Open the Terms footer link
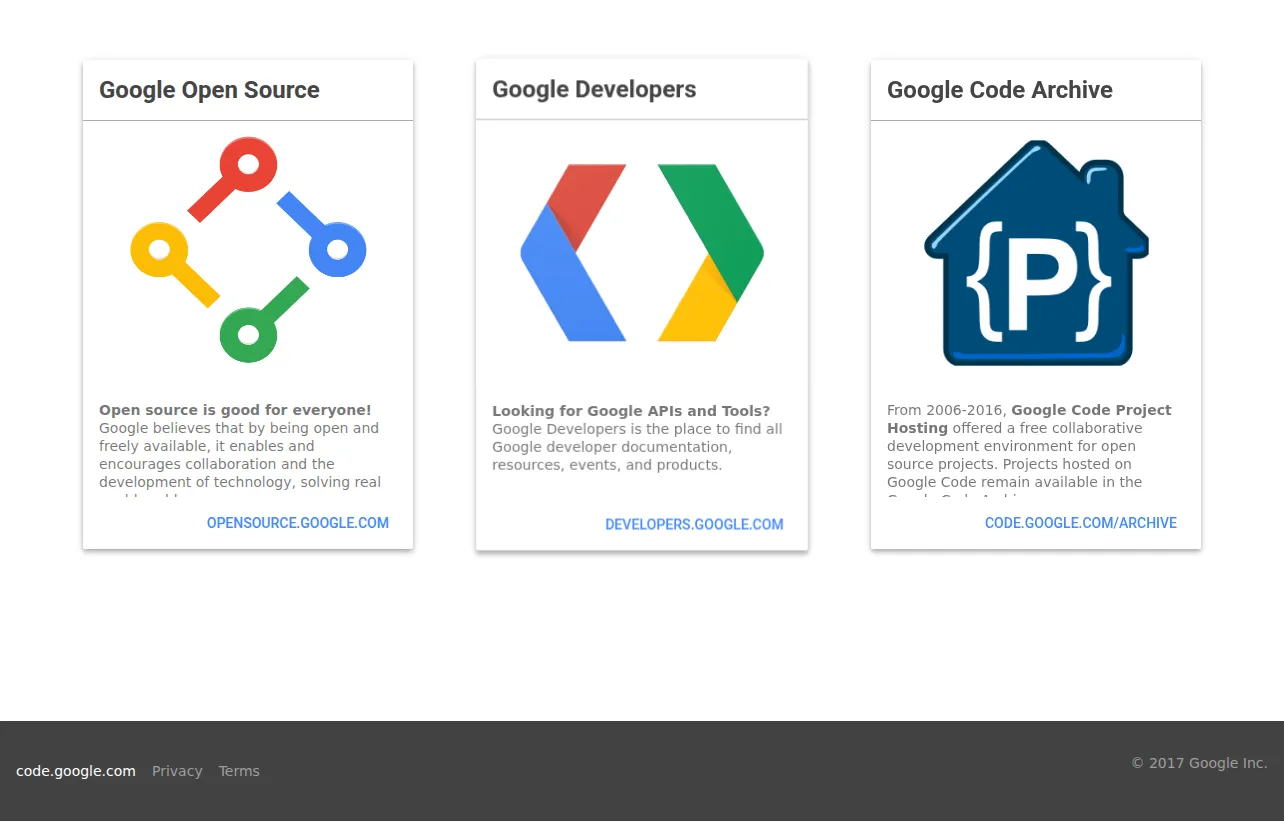 point(239,771)
